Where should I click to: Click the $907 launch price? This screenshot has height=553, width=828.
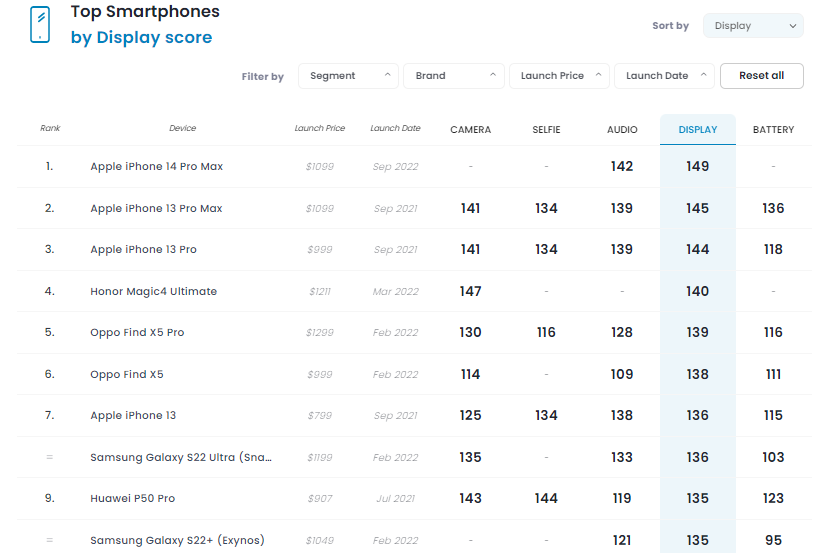pos(319,499)
